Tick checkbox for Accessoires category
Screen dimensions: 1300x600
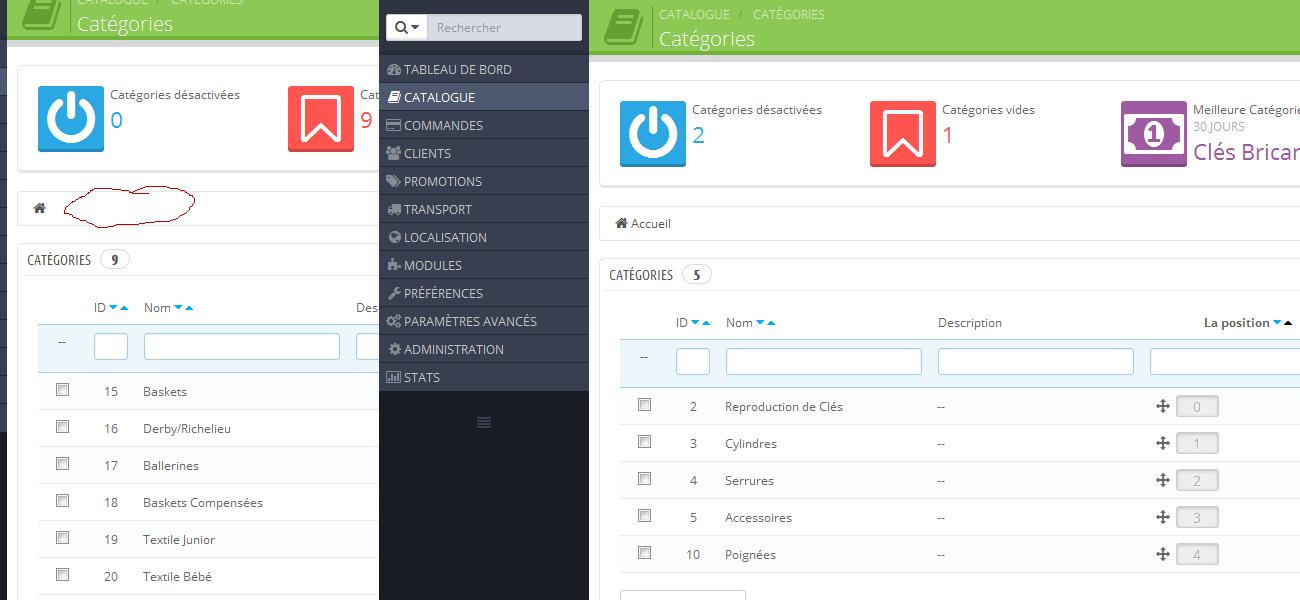click(x=644, y=516)
